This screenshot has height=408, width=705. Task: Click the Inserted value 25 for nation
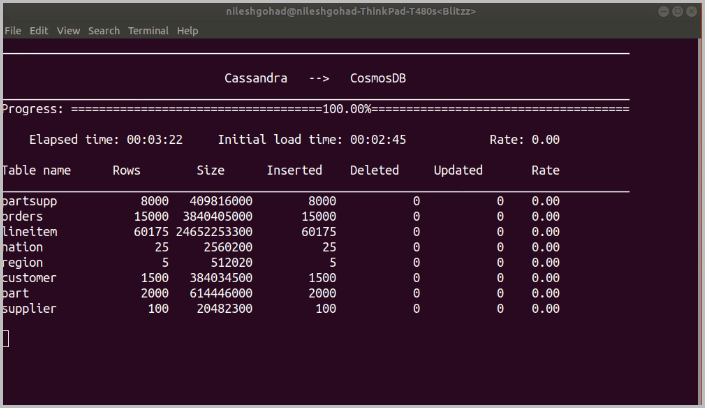pos(329,247)
